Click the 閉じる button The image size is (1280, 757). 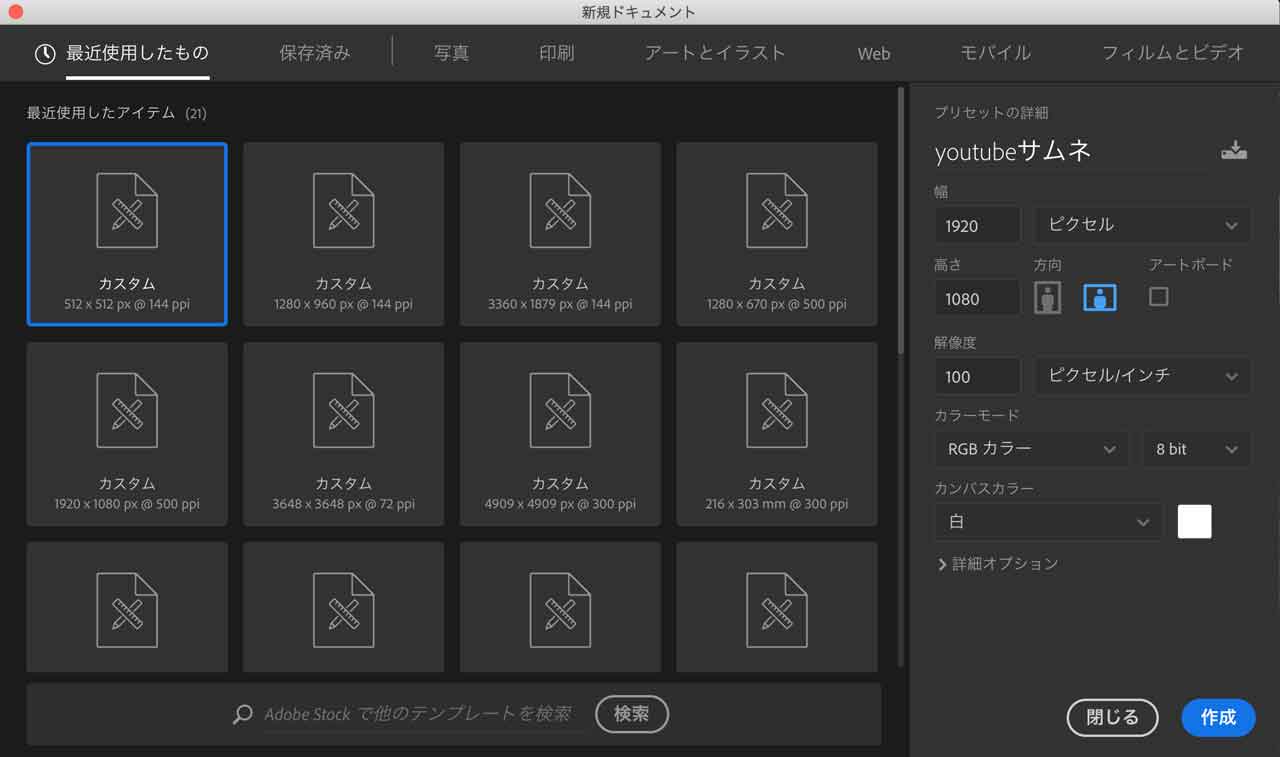pos(1112,717)
